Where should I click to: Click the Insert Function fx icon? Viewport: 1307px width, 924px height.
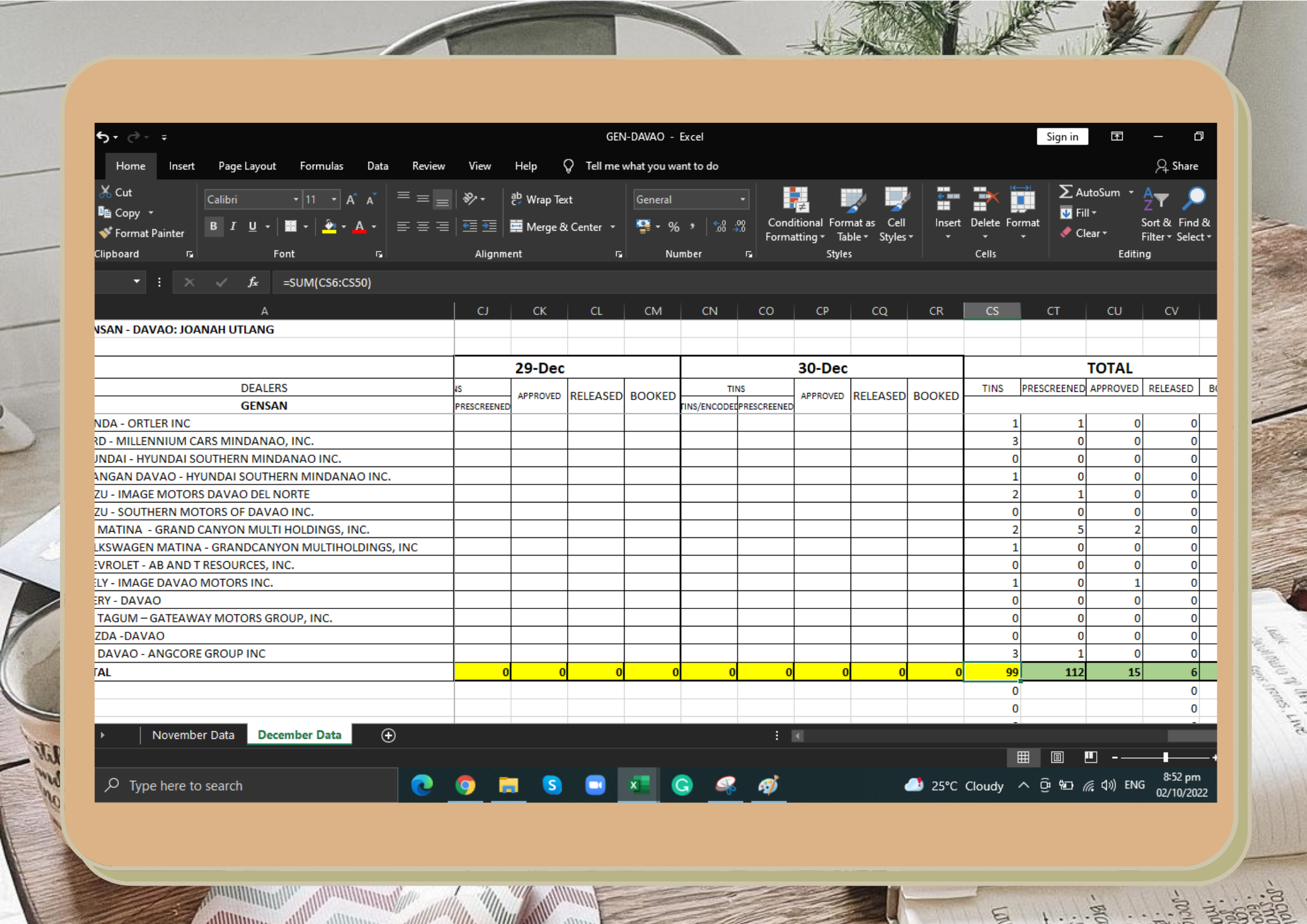[x=253, y=282]
